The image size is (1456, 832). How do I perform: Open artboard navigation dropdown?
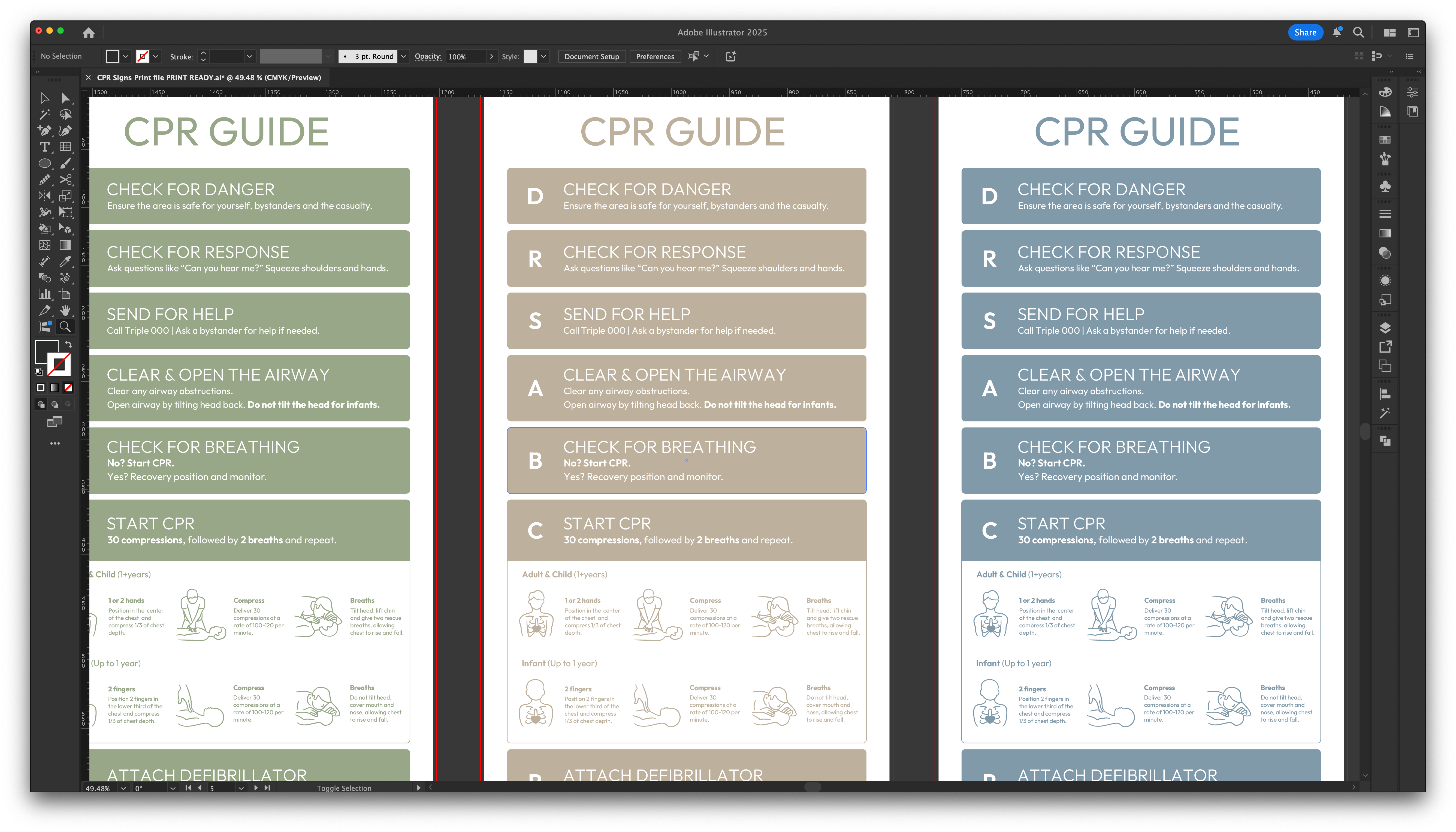[240, 788]
